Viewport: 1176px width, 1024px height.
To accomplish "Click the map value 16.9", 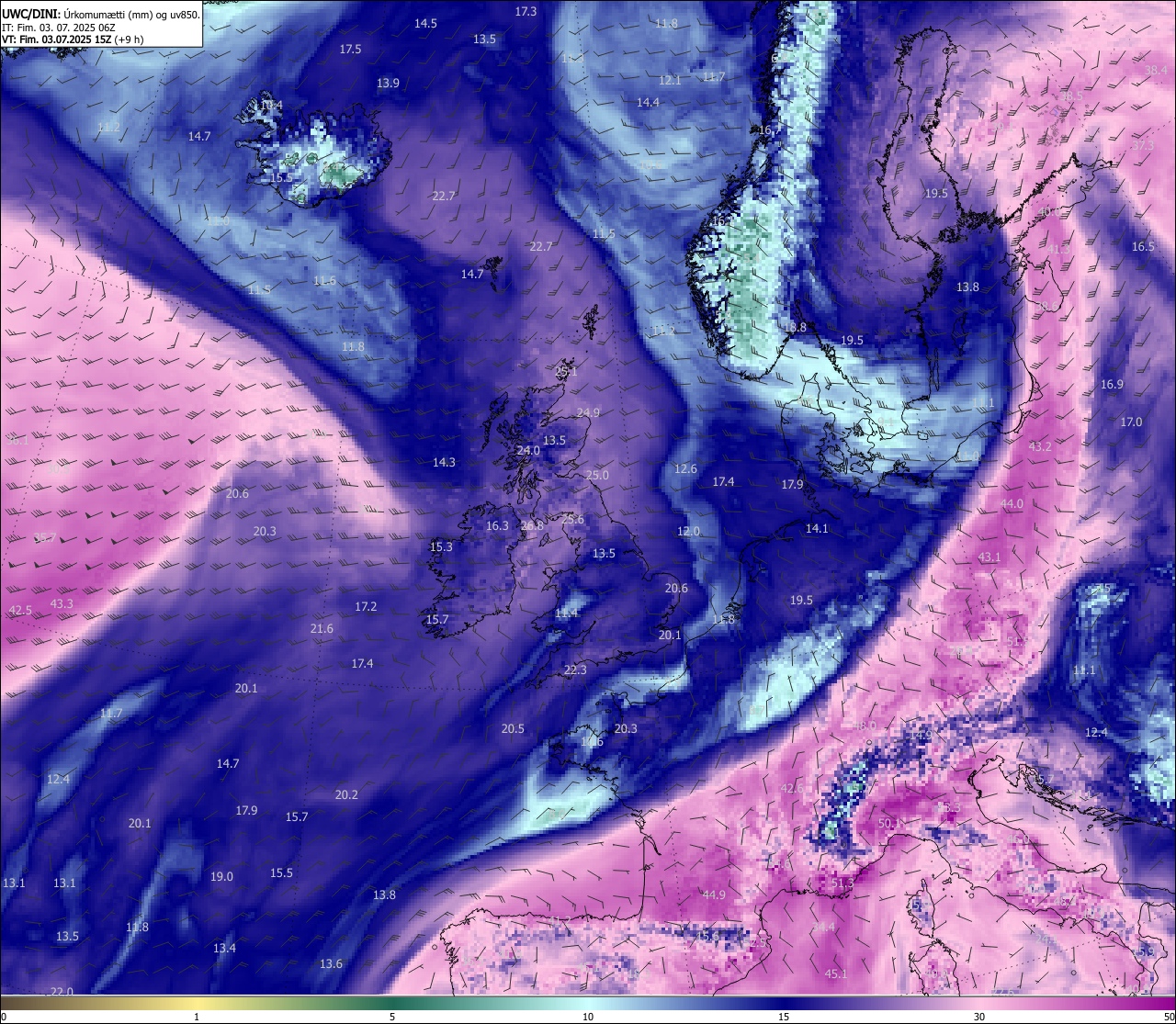I will [1112, 384].
